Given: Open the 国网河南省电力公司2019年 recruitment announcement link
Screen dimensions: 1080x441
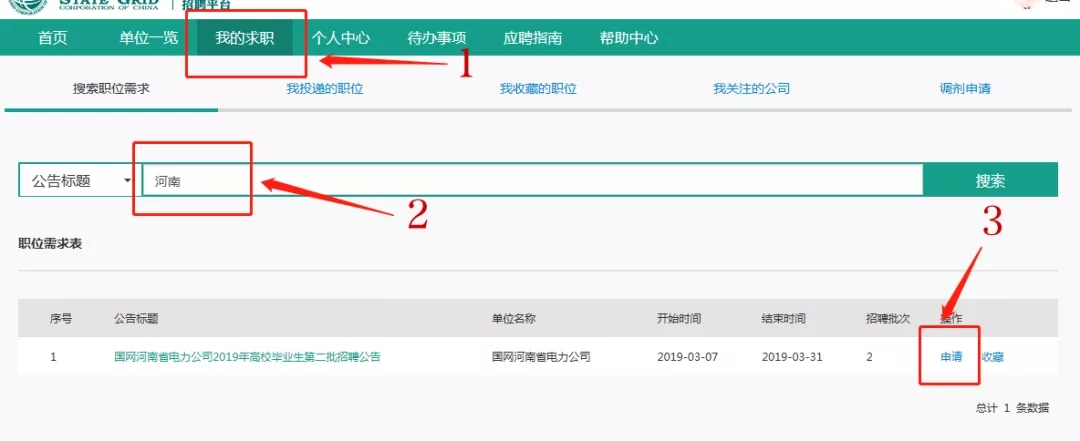Looking at the screenshot, I should click(x=247, y=356).
